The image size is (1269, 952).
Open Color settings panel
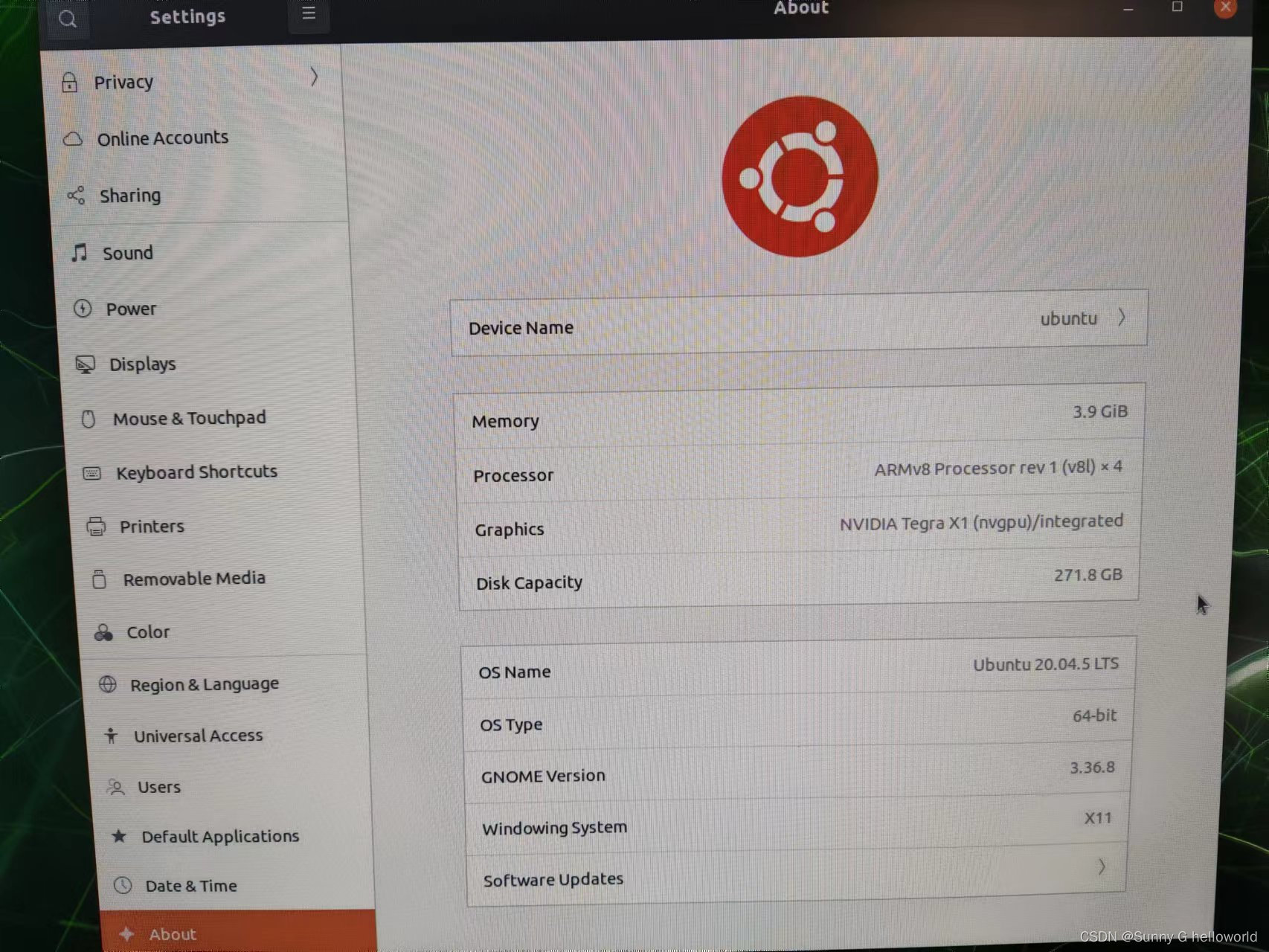(222, 632)
